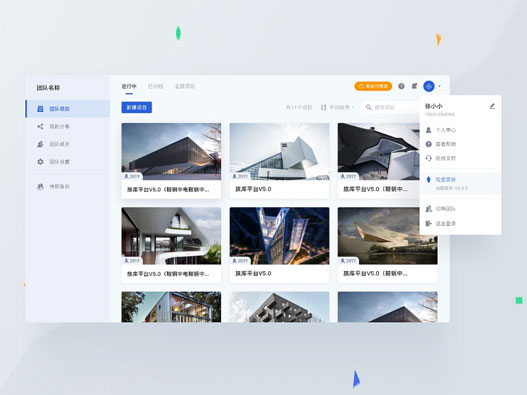Open the white angular building thumbnail

279,152
